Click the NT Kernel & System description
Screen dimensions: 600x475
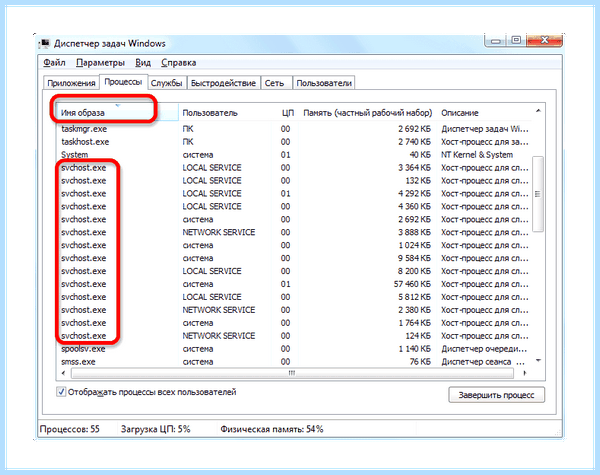[x=477, y=155]
